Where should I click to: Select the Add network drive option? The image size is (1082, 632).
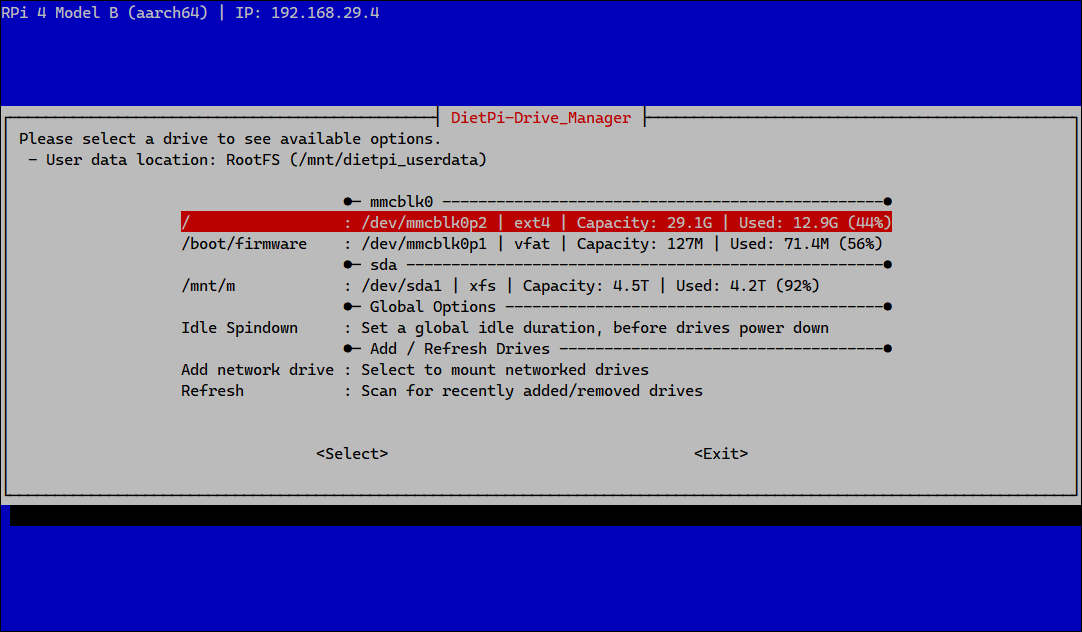257,370
